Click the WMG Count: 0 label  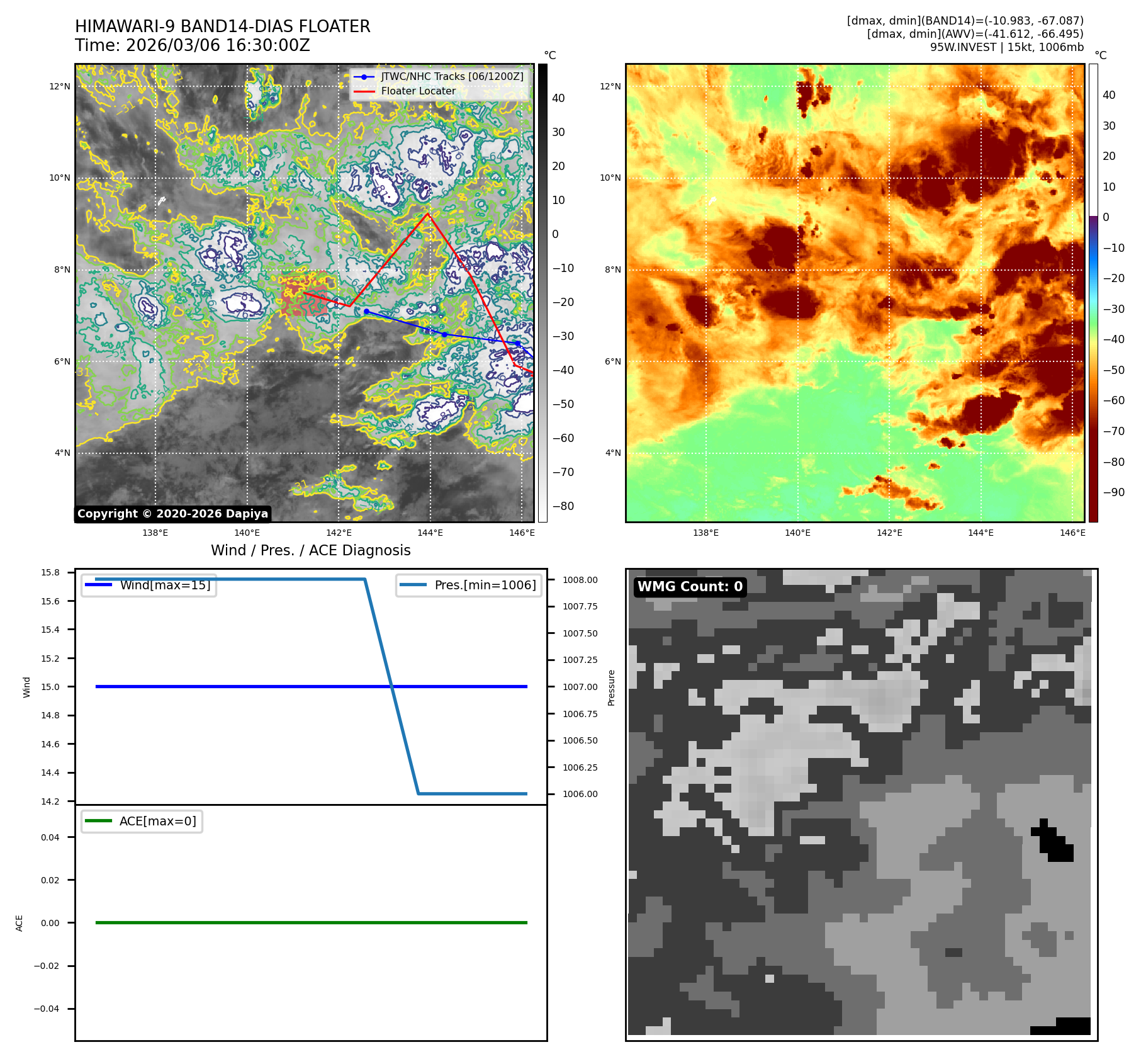point(690,587)
